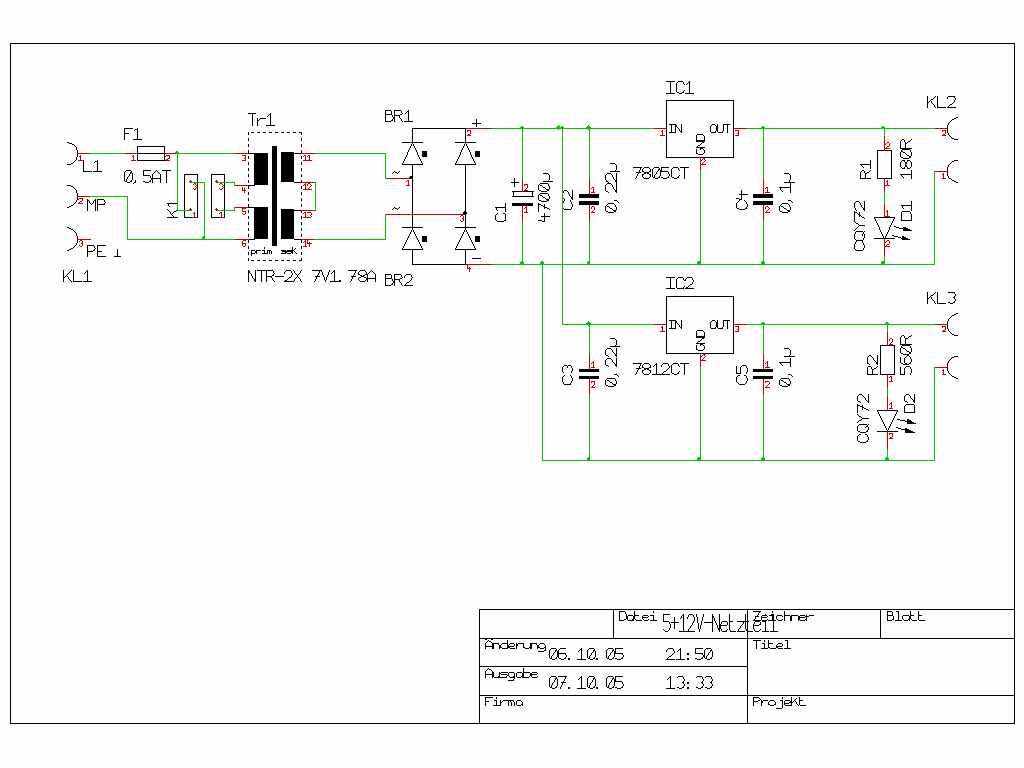Image resolution: width=1024 pixels, height=768 pixels.
Task: Select the upper-left diode of bridge BR1
Action: coord(412,153)
